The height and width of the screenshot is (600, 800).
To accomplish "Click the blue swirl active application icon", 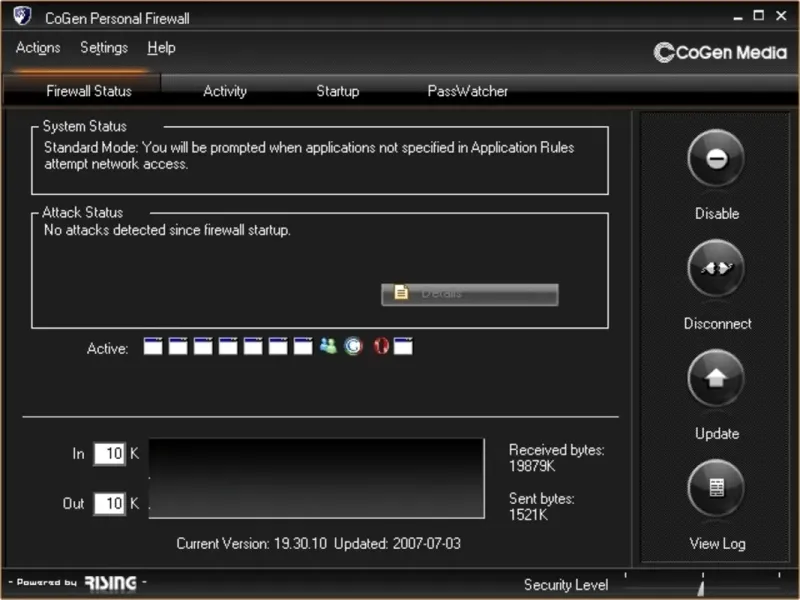I will 353,346.
